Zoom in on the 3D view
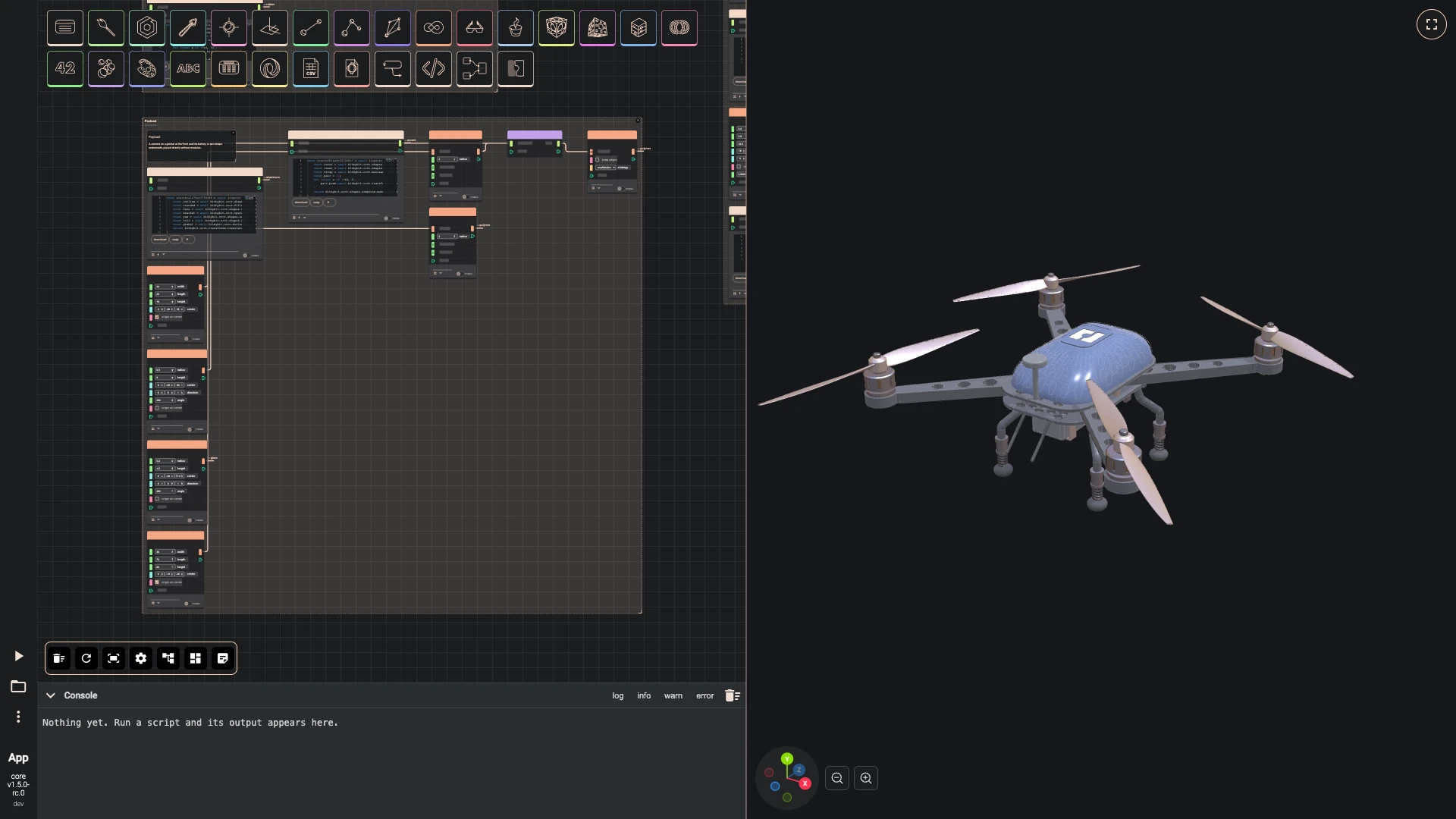Screen dimensions: 1456x819 pos(866,778)
